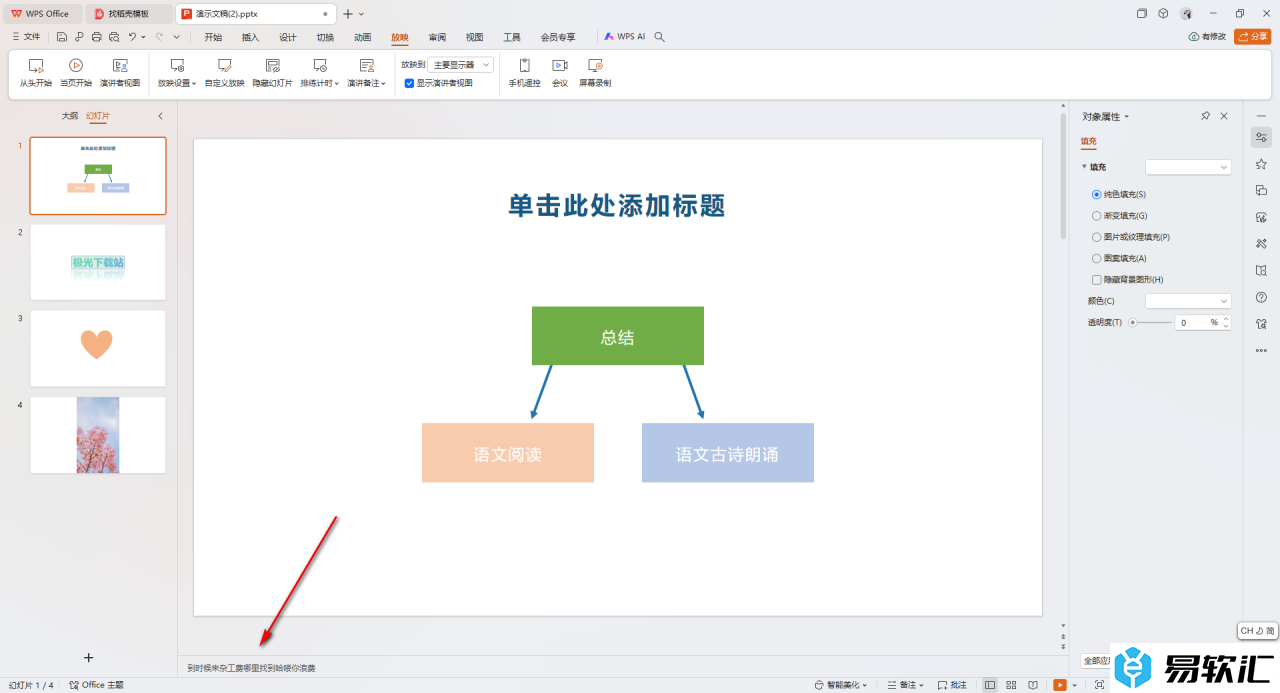Switch to 找稻壳模板 tab

click(x=128, y=14)
